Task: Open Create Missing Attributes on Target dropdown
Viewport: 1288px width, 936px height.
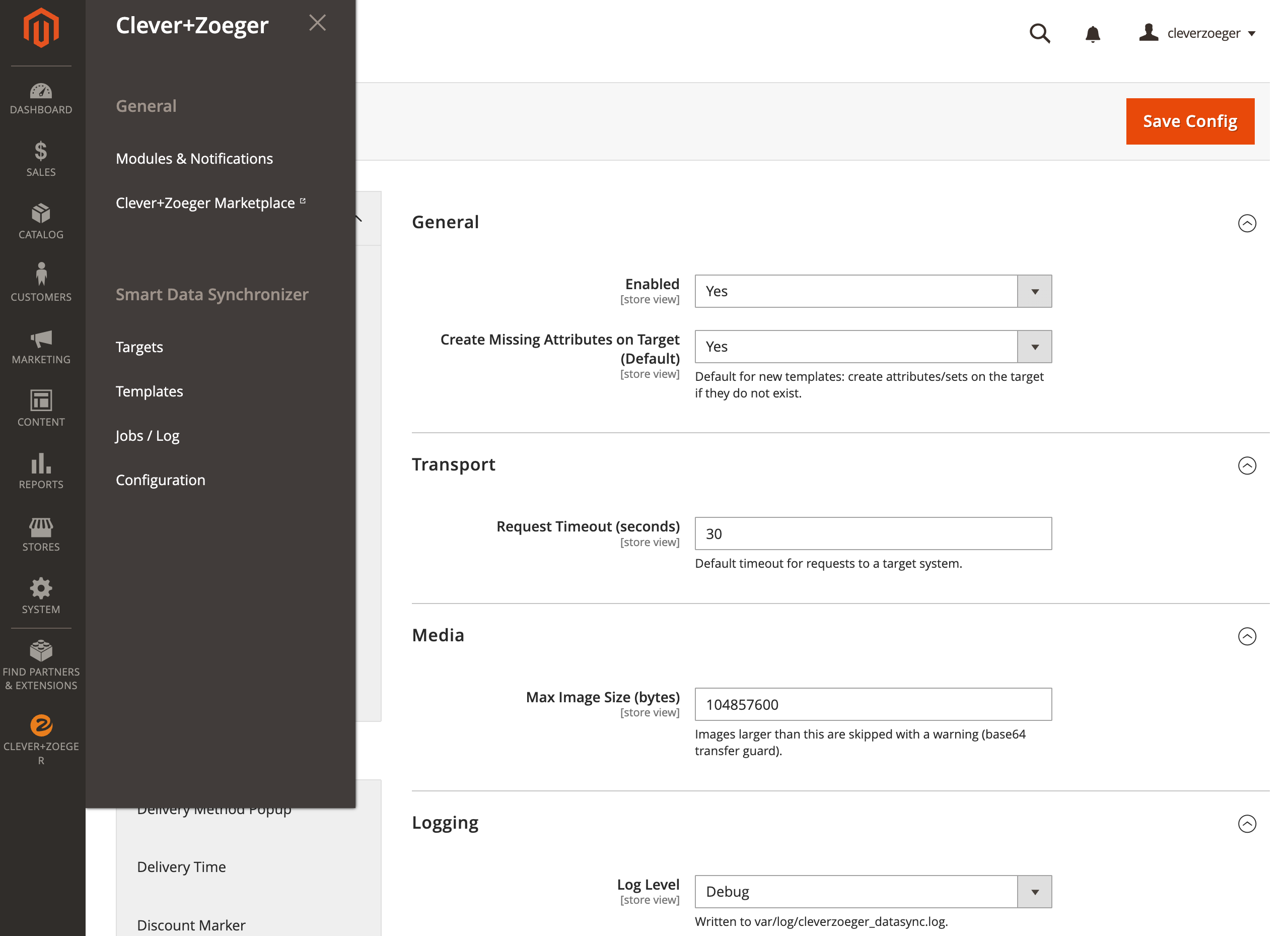Action: tap(873, 347)
